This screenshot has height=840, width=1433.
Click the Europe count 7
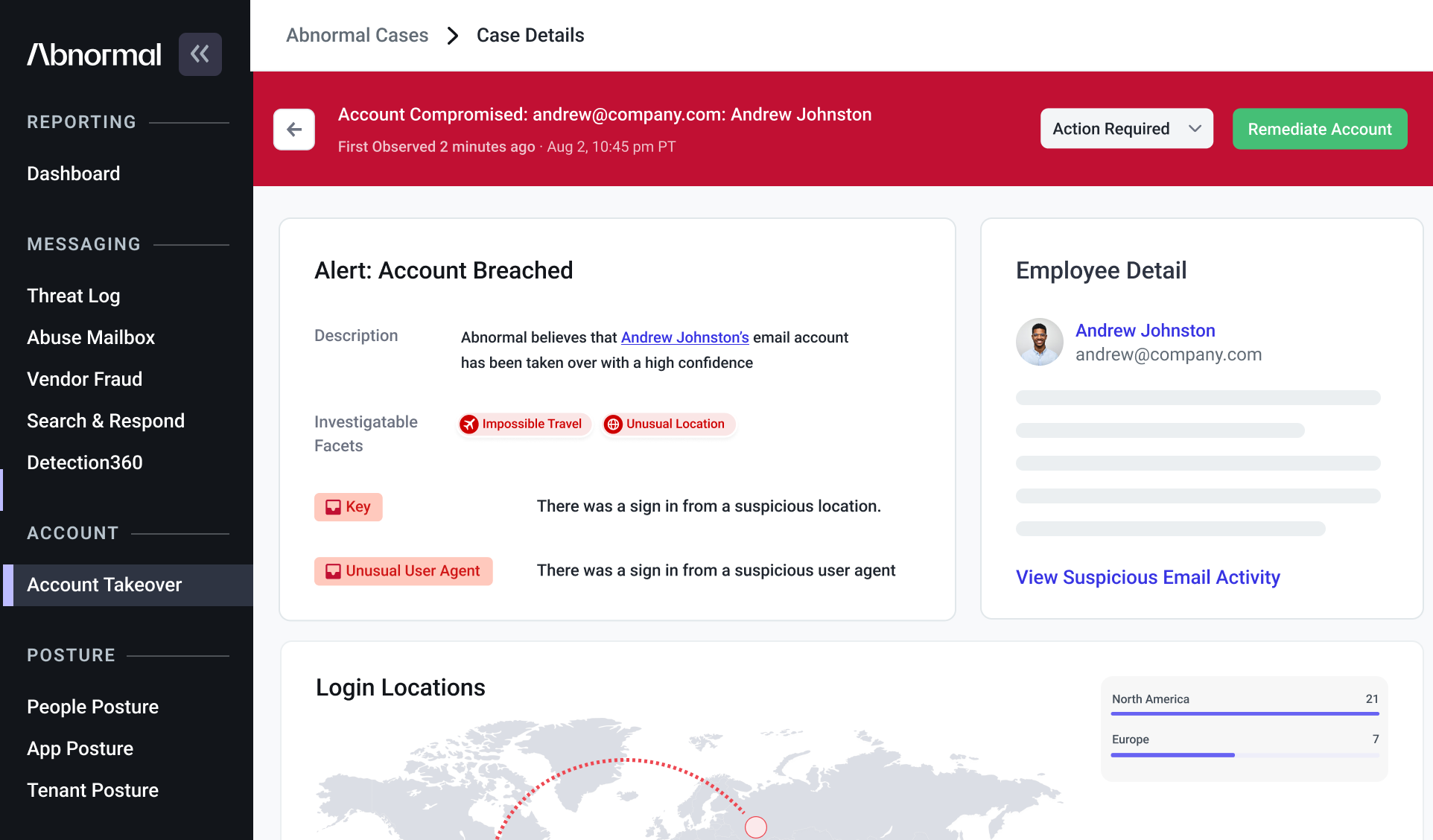[1376, 739]
